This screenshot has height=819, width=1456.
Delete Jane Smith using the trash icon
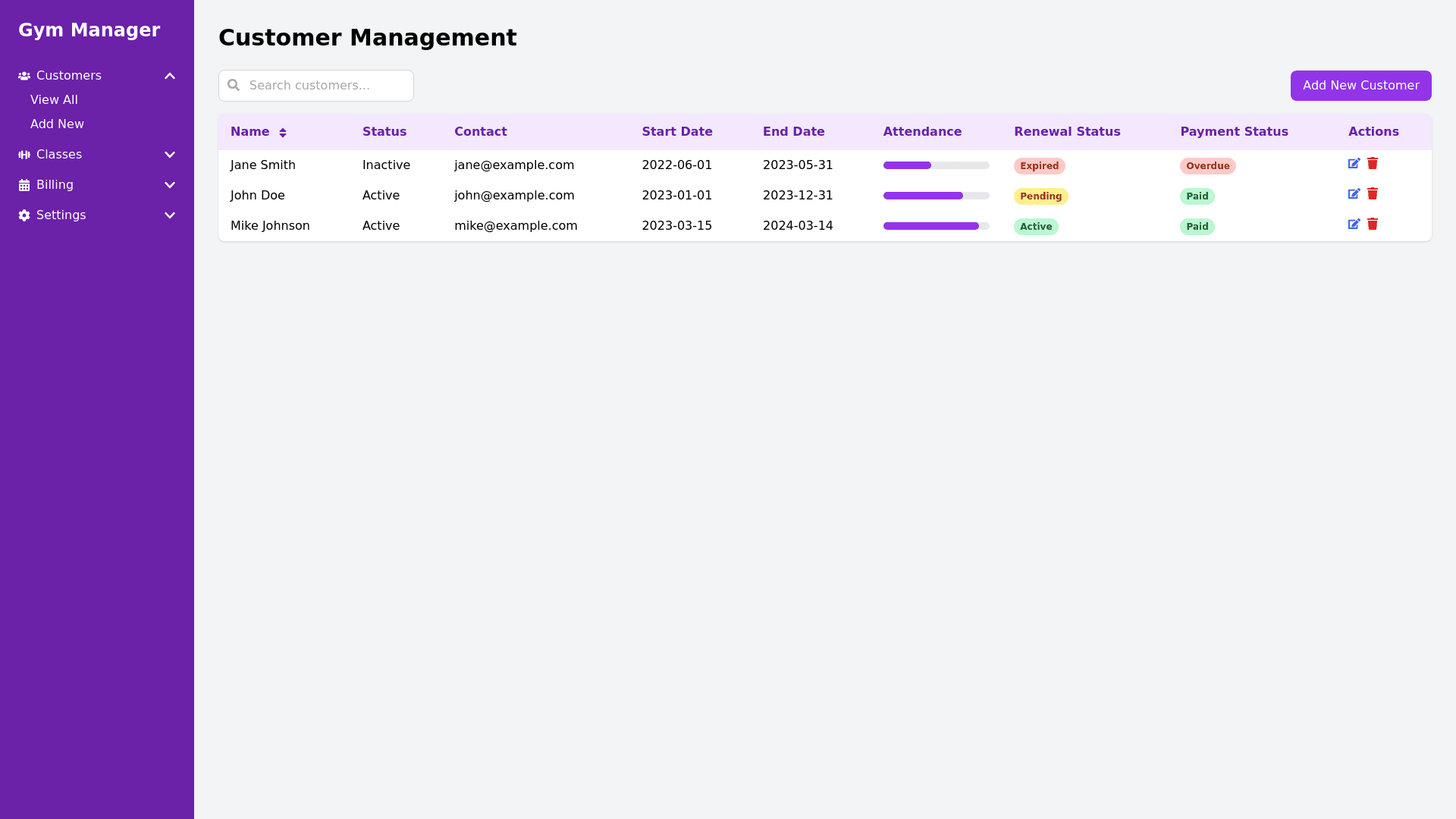pyautogui.click(x=1373, y=164)
